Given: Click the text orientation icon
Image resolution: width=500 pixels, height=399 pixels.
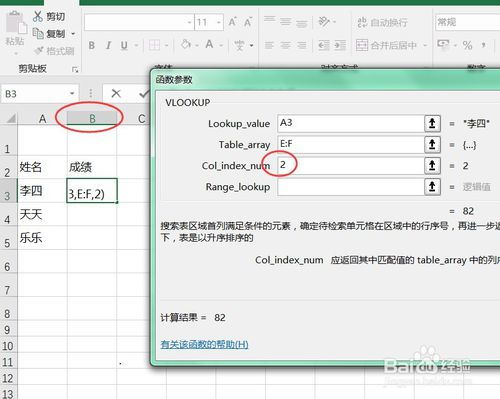Looking at the screenshot, I should (323, 22).
